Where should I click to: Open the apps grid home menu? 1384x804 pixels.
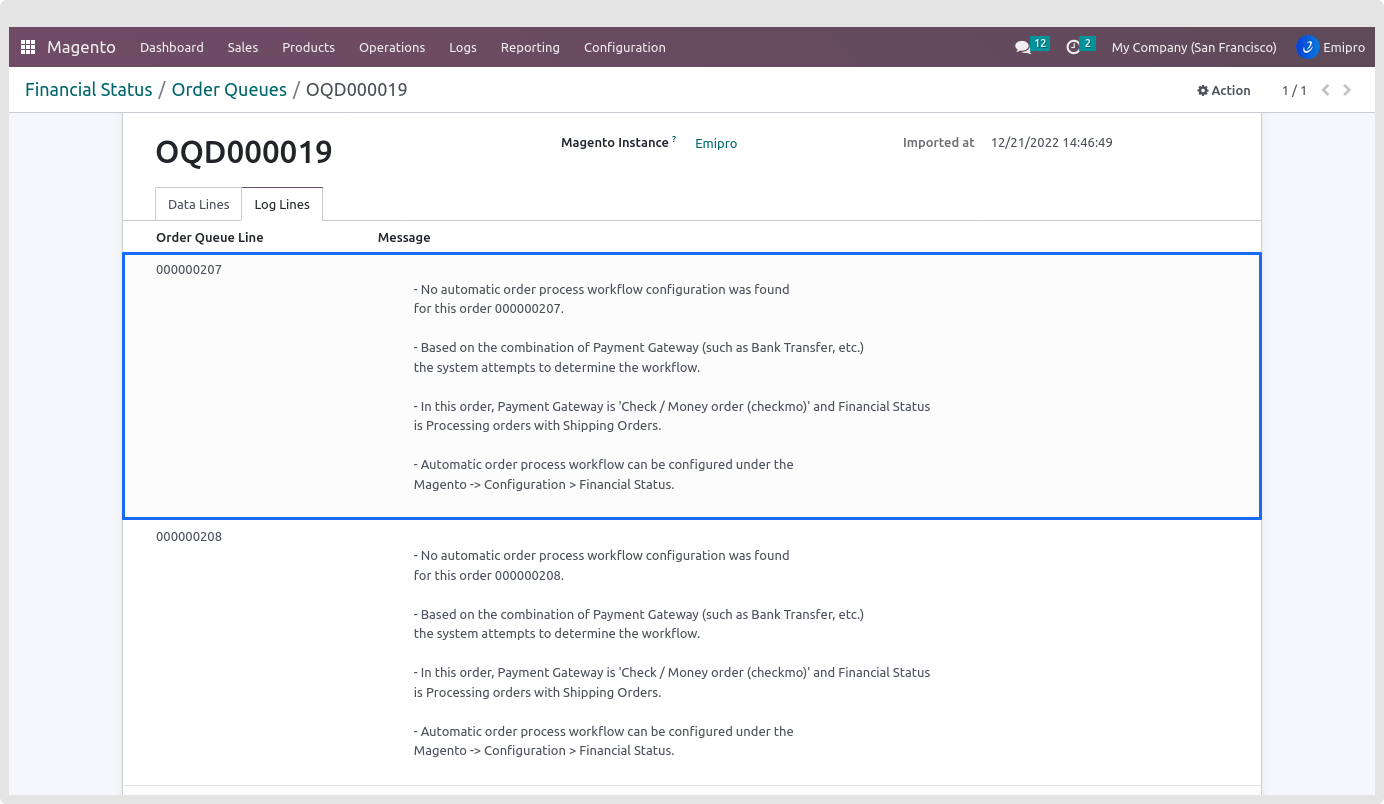(x=28, y=47)
